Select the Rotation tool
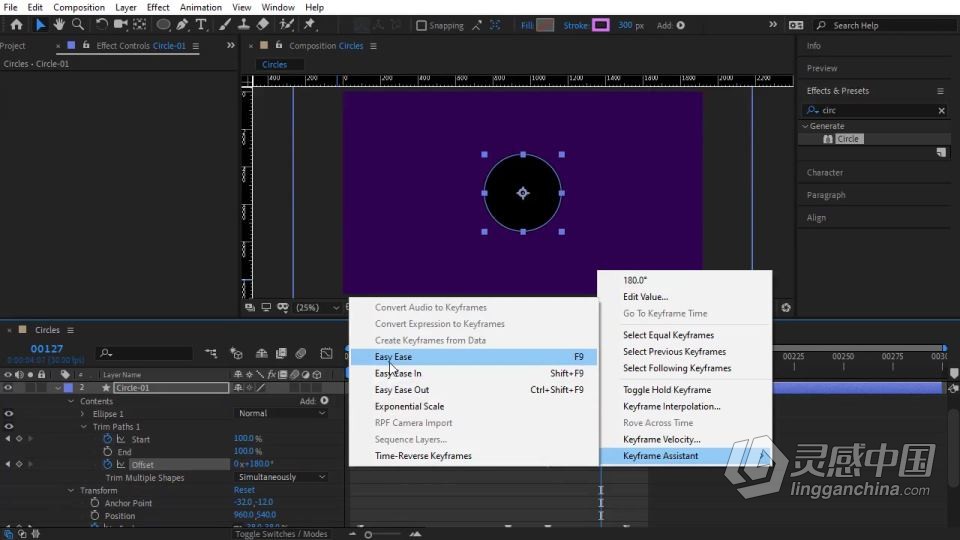The width and height of the screenshot is (960, 540). pos(102,24)
